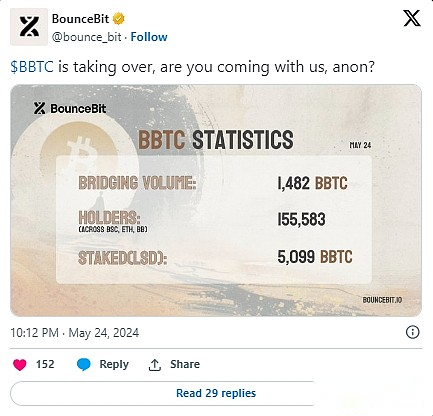Open the $BBTC cashtag link
433x416 pixels.
point(32,67)
